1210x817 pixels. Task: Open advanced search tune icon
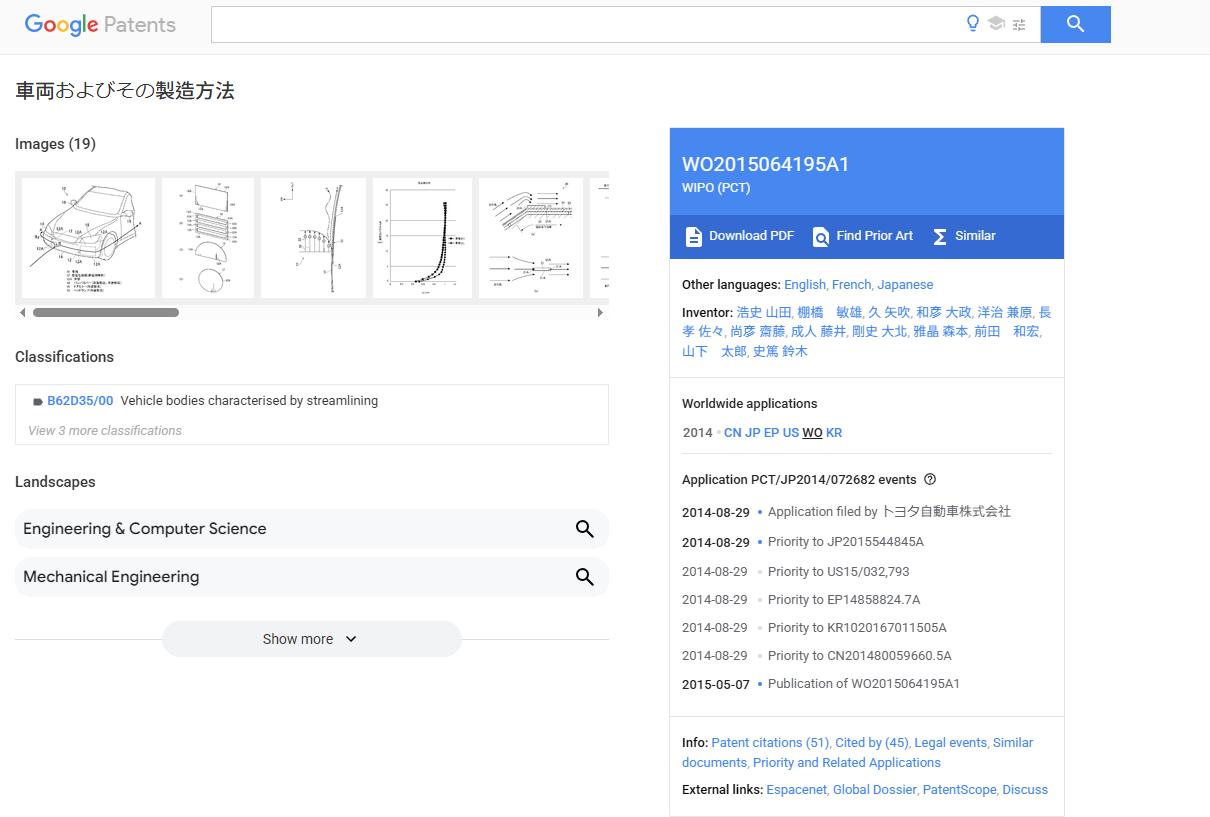pyautogui.click(x=1019, y=24)
